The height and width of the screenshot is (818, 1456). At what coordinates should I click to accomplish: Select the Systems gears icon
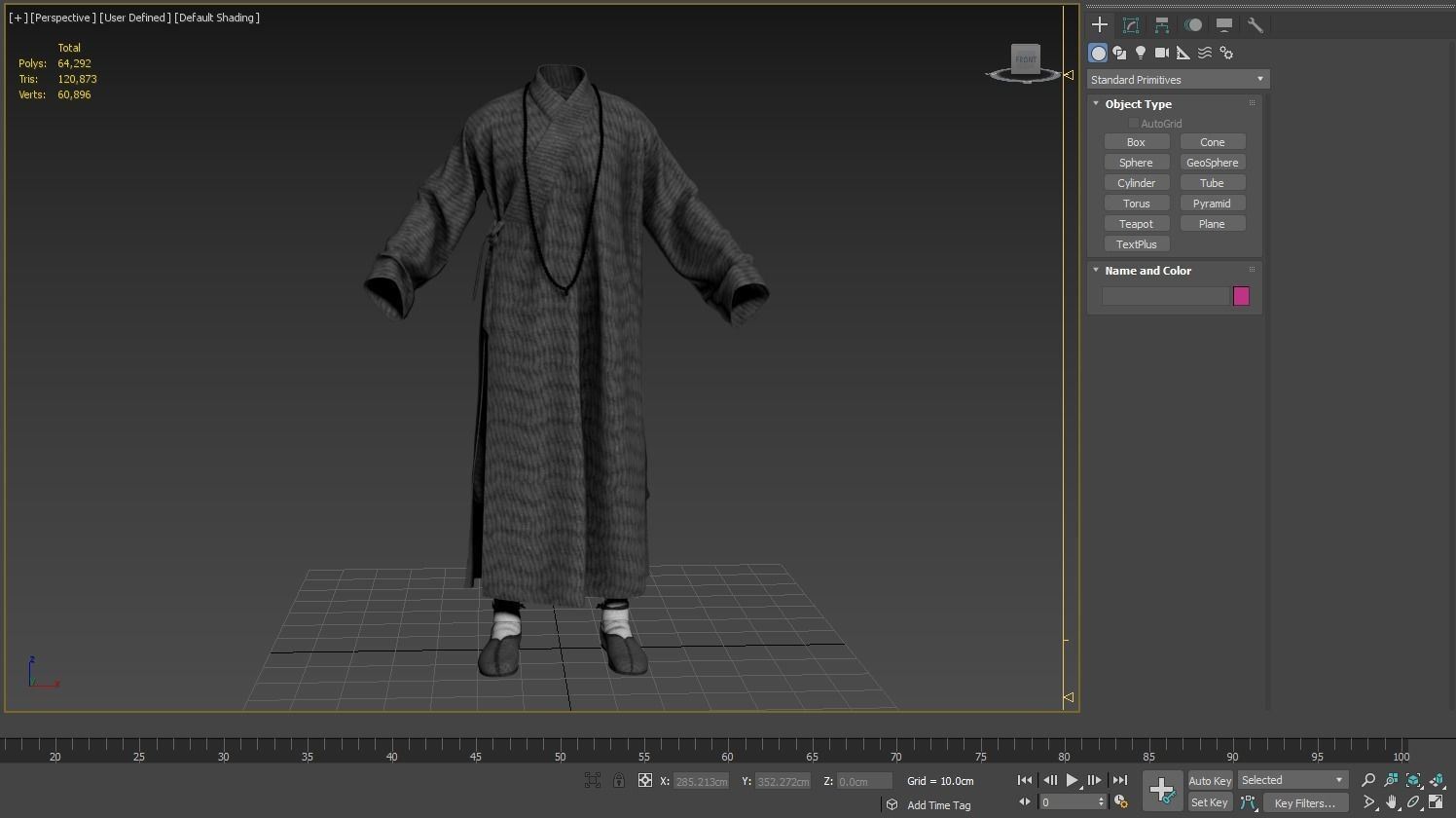[1226, 53]
